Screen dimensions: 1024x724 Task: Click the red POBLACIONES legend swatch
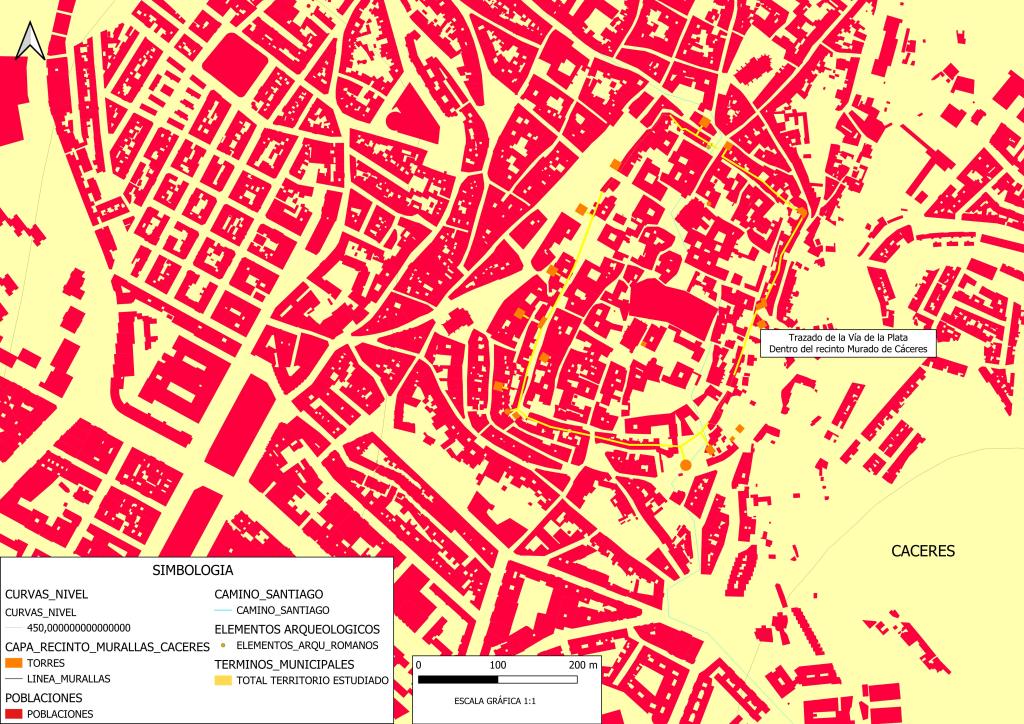tap(13, 714)
